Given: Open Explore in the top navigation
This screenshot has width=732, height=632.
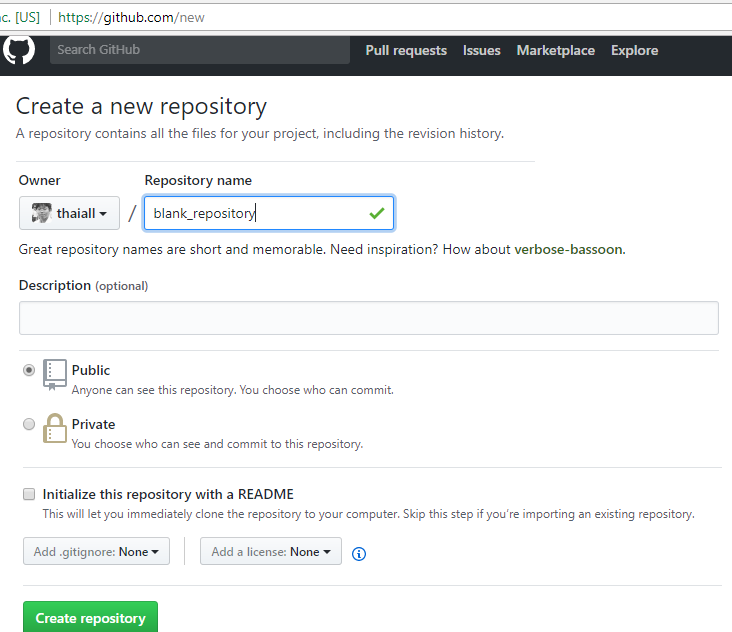Looking at the screenshot, I should pyautogui.click(x=635, y=50).
